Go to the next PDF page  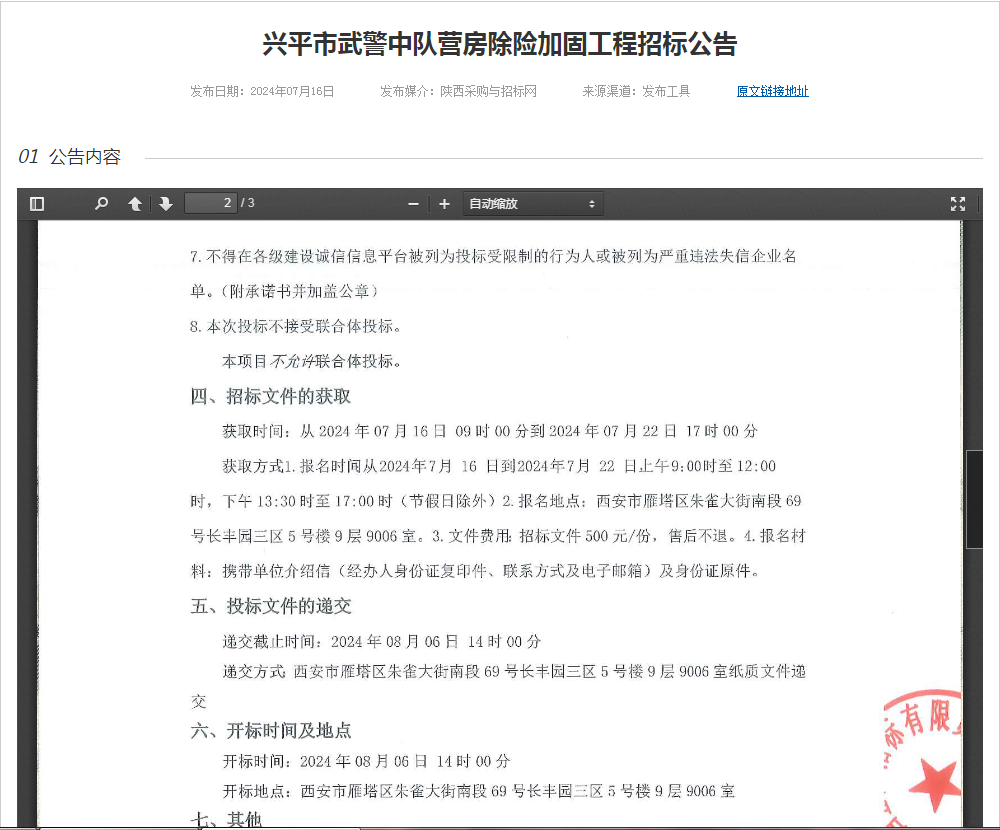[166, 204]
